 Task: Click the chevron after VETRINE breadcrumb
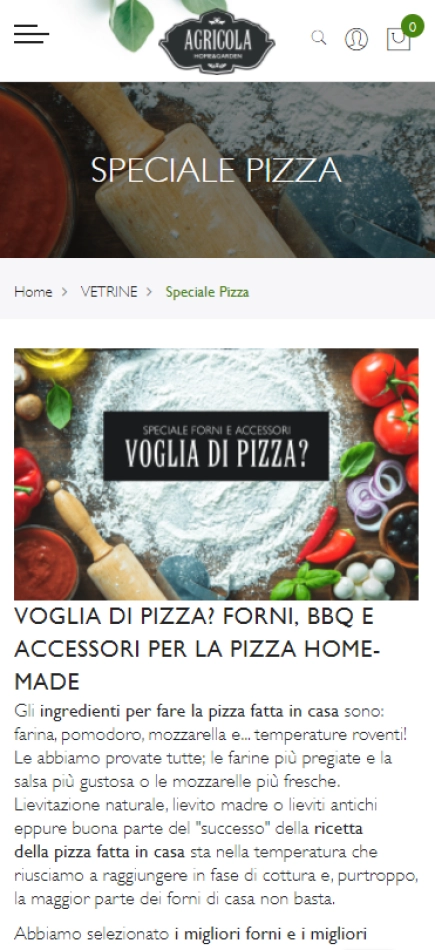click(x=150, y=292)
